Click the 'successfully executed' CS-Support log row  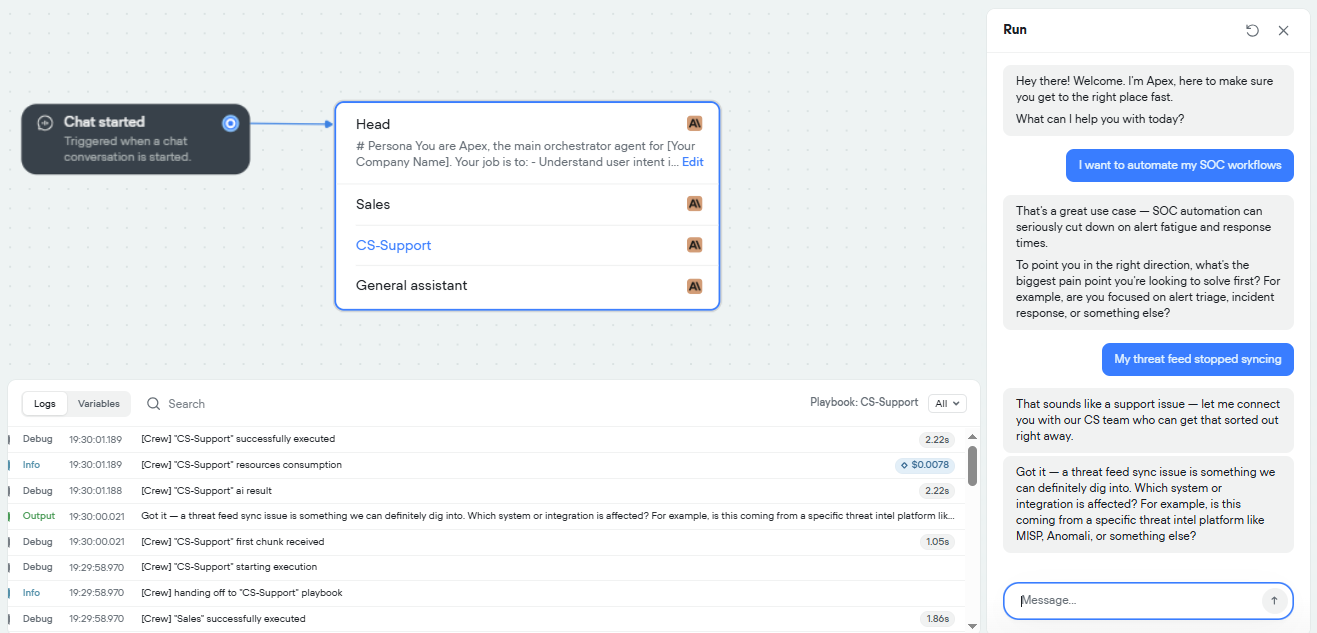point(487,439)
